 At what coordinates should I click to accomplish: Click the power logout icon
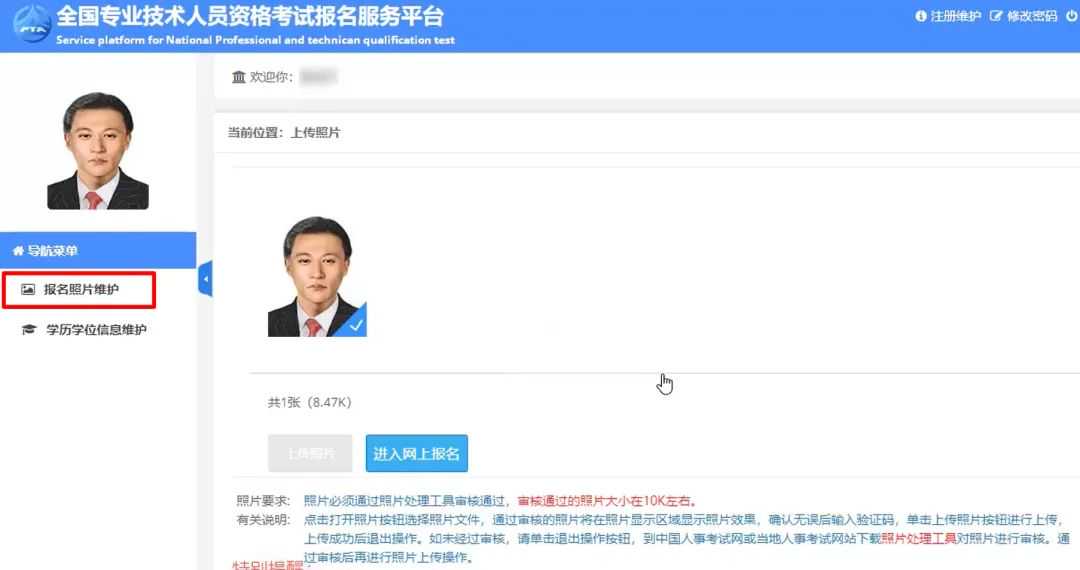click(x=1072, y=17)
